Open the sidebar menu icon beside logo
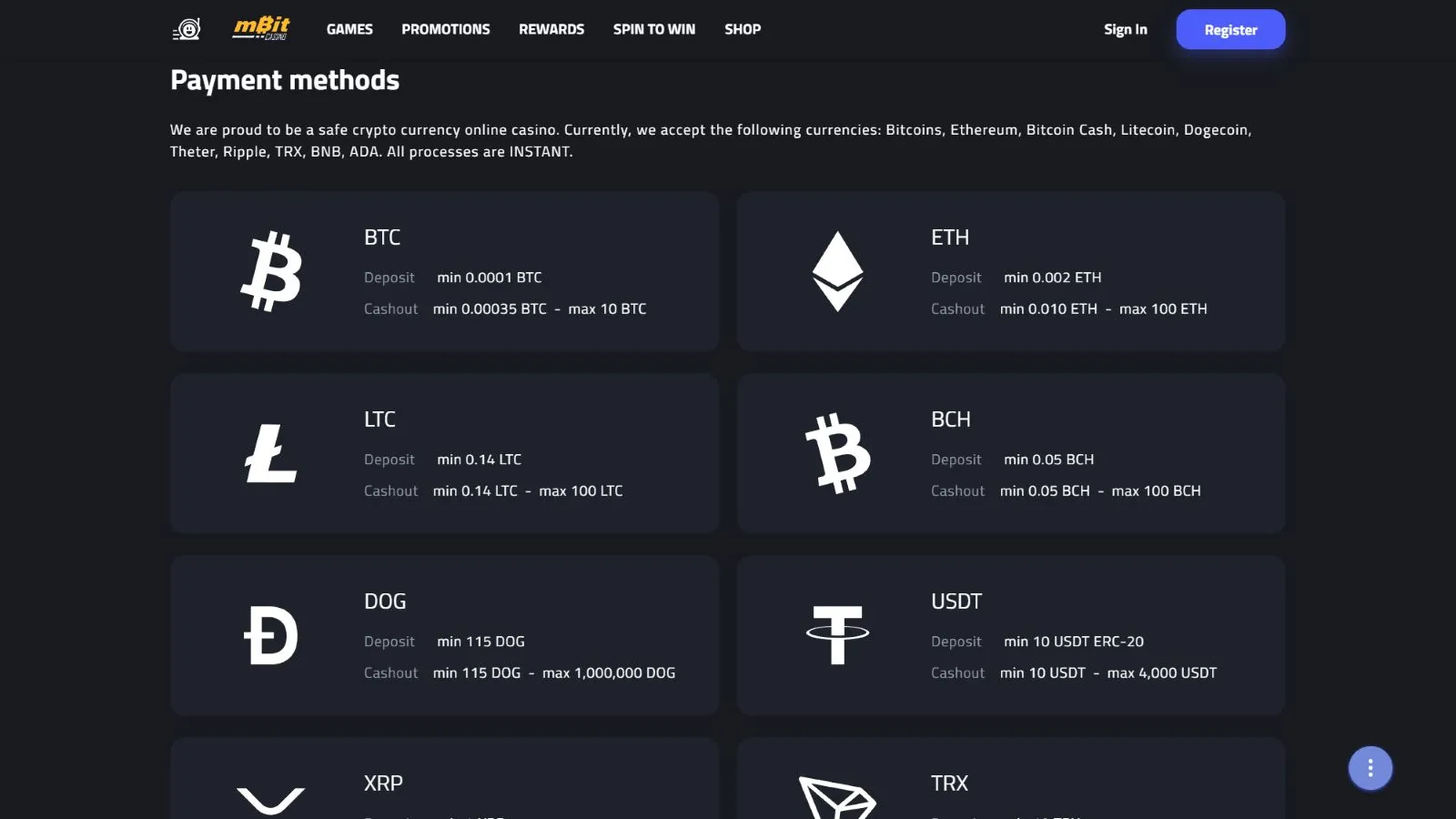 (187, 30)
